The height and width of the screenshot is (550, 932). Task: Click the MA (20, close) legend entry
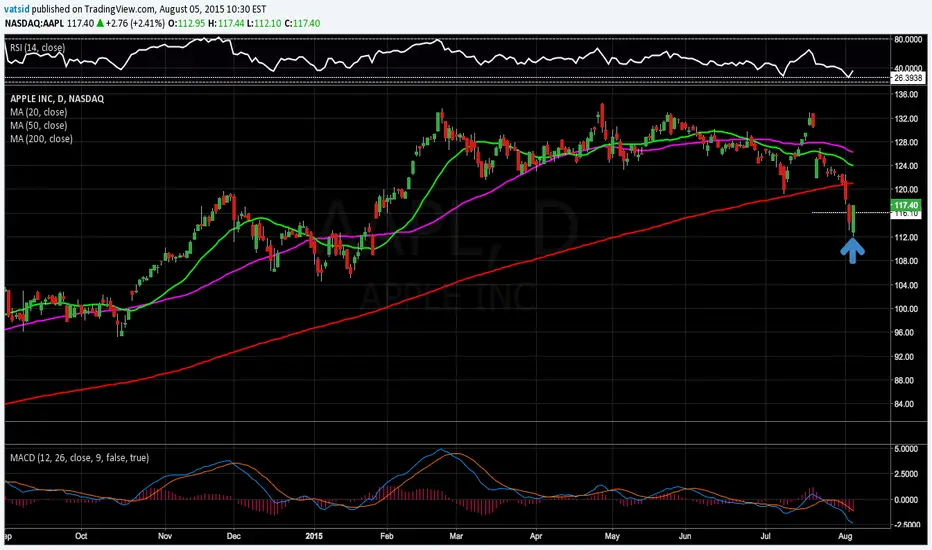(x=39, y=112)
